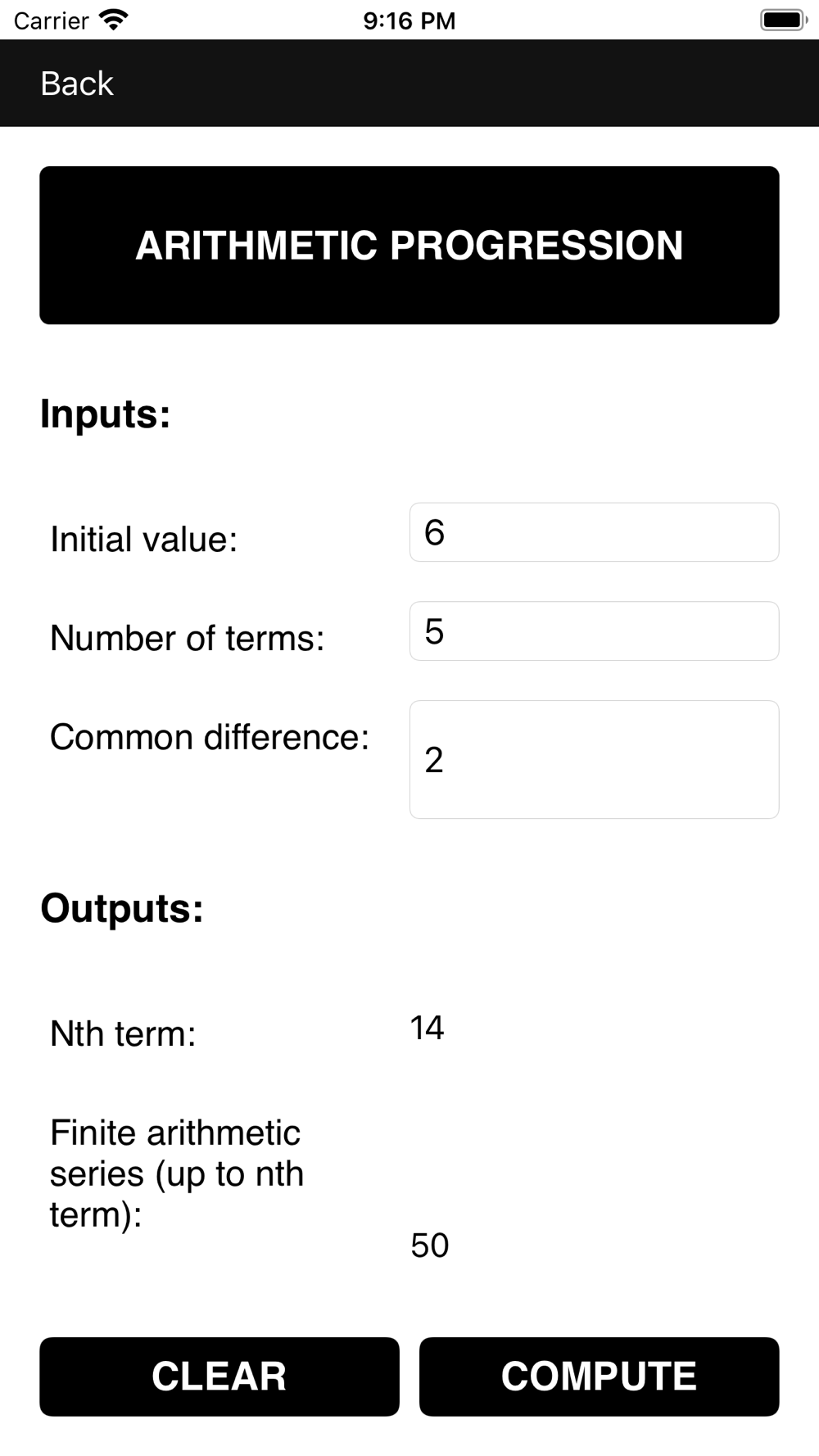Tap the Inputs section heading
The height and width of the screenshot is (1456, 819).
(x=106, y=414)
